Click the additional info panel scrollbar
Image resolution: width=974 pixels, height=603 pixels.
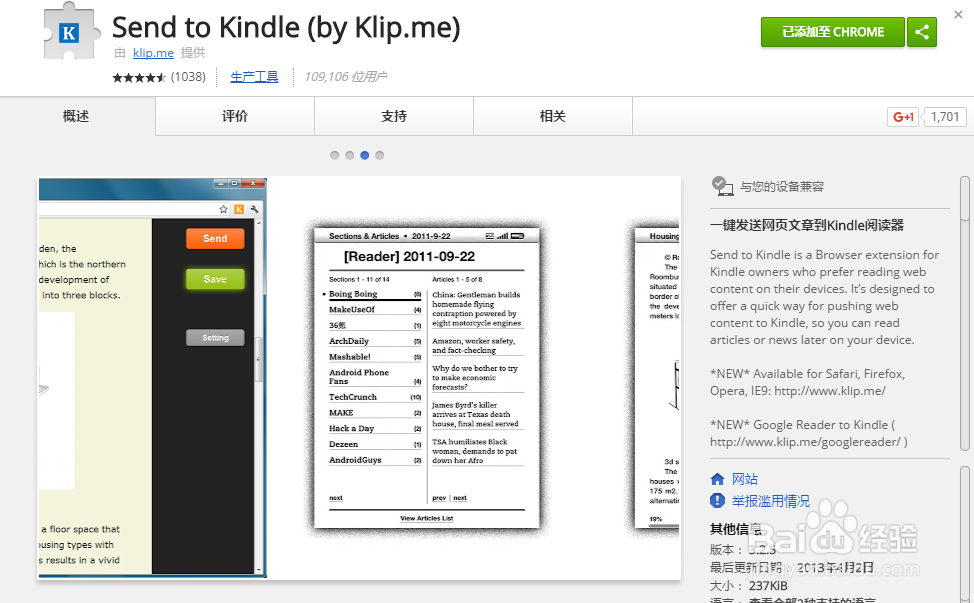[x=965, y=534]
